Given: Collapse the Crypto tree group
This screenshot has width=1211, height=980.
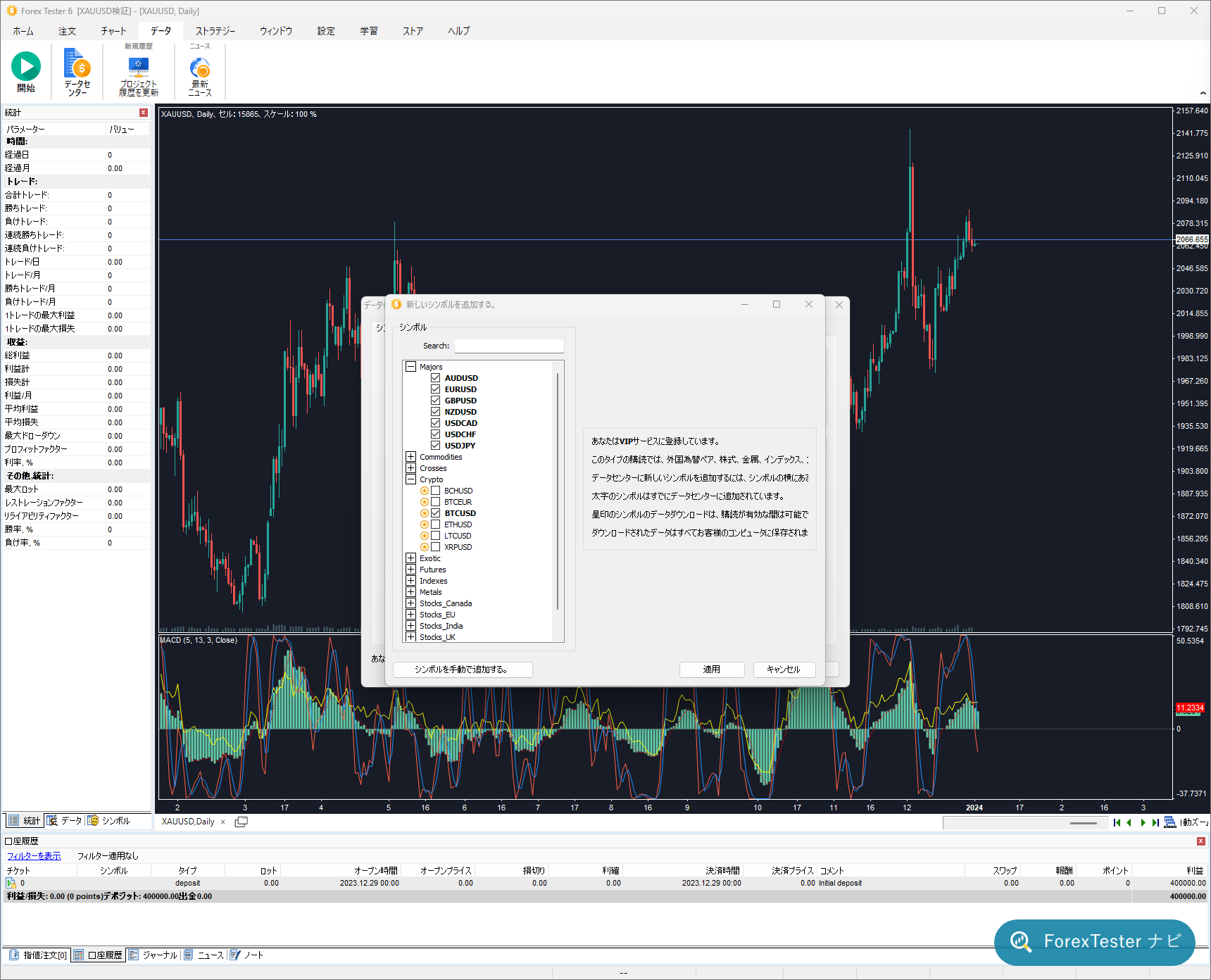Looking at the screenshot, I should click(x=411, y=479).
